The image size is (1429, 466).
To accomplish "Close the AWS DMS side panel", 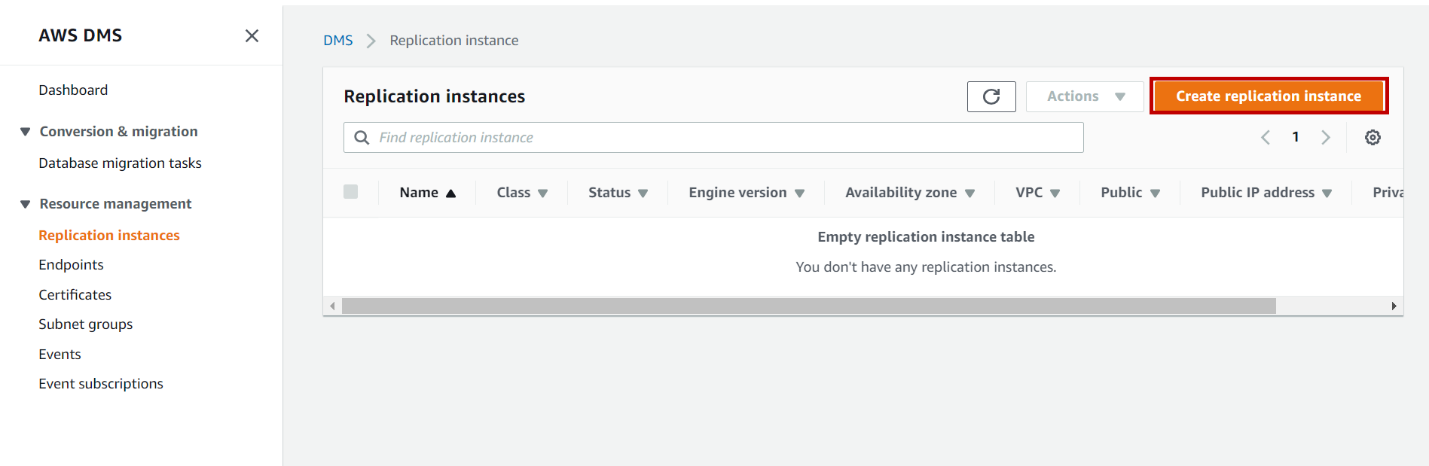I will pos(252,36).
